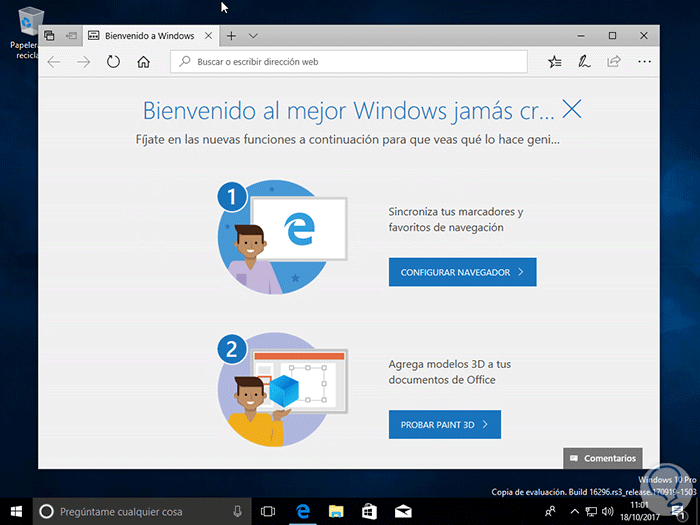Add web notes with pen icon
Screen dimensions: 700x525
pos(584,62)
